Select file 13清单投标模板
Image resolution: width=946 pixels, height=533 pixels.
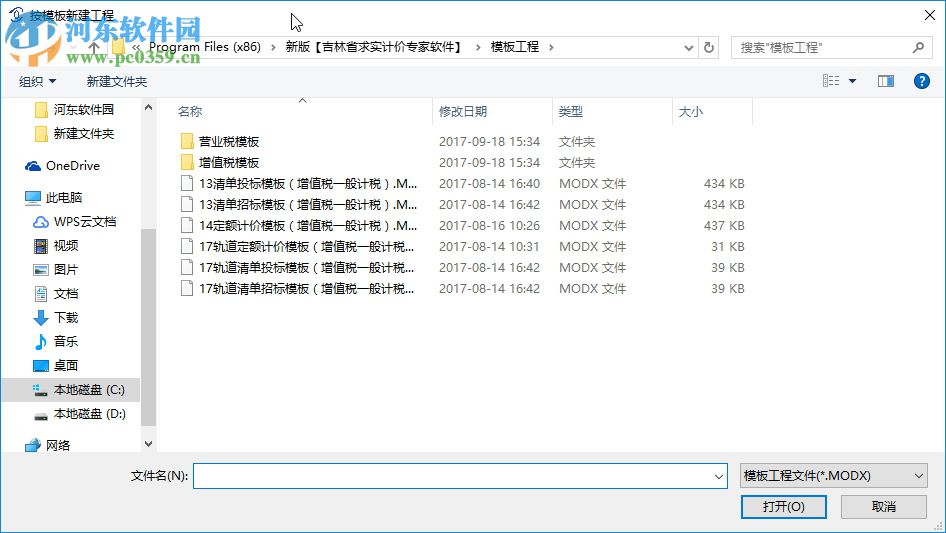[x=308, y=184]
